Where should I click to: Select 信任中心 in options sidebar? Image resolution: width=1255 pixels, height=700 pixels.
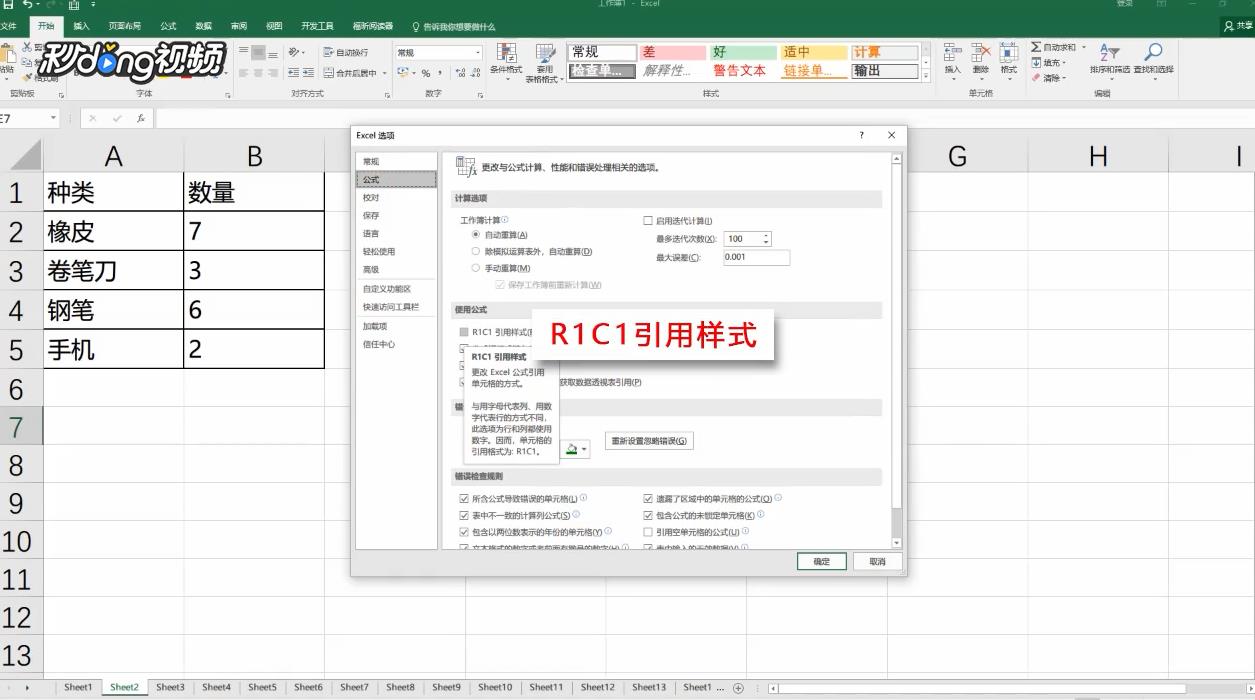pyautogui.click(x=396, y=344)
